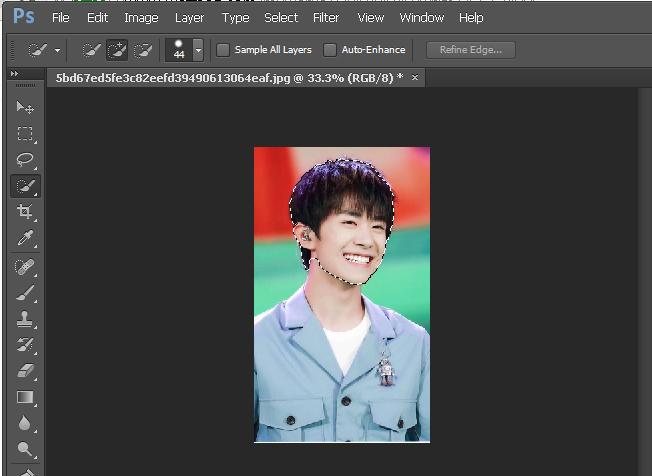The width and height of the screenshot is (652, 476).
Task: Select the Eyedropper tool
Action: pyautogui.click(x=25, y=238)
